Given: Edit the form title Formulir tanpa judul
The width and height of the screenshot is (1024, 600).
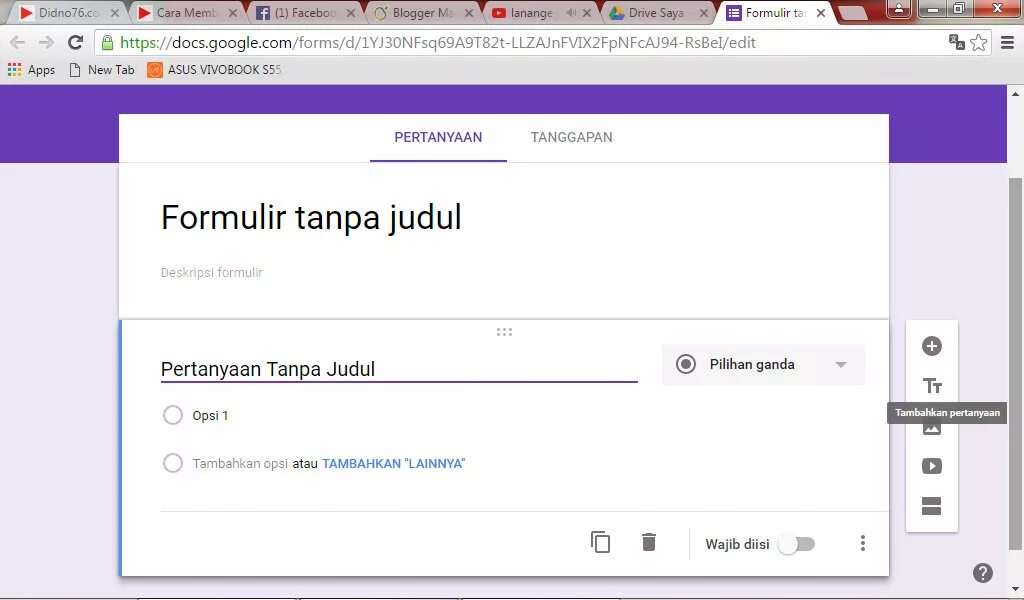Looking at the screenshot, I should (311, 217).
